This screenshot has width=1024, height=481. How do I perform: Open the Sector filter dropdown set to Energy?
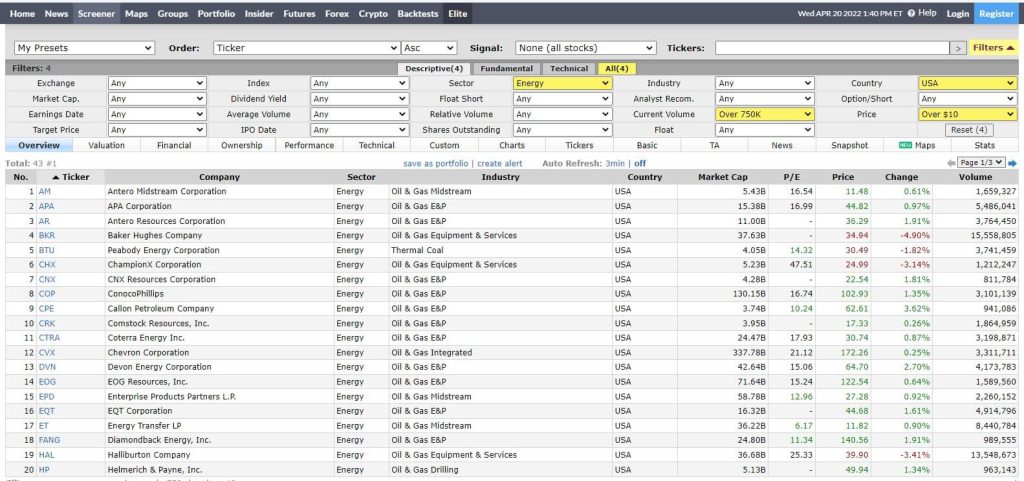tap(563, 84)
